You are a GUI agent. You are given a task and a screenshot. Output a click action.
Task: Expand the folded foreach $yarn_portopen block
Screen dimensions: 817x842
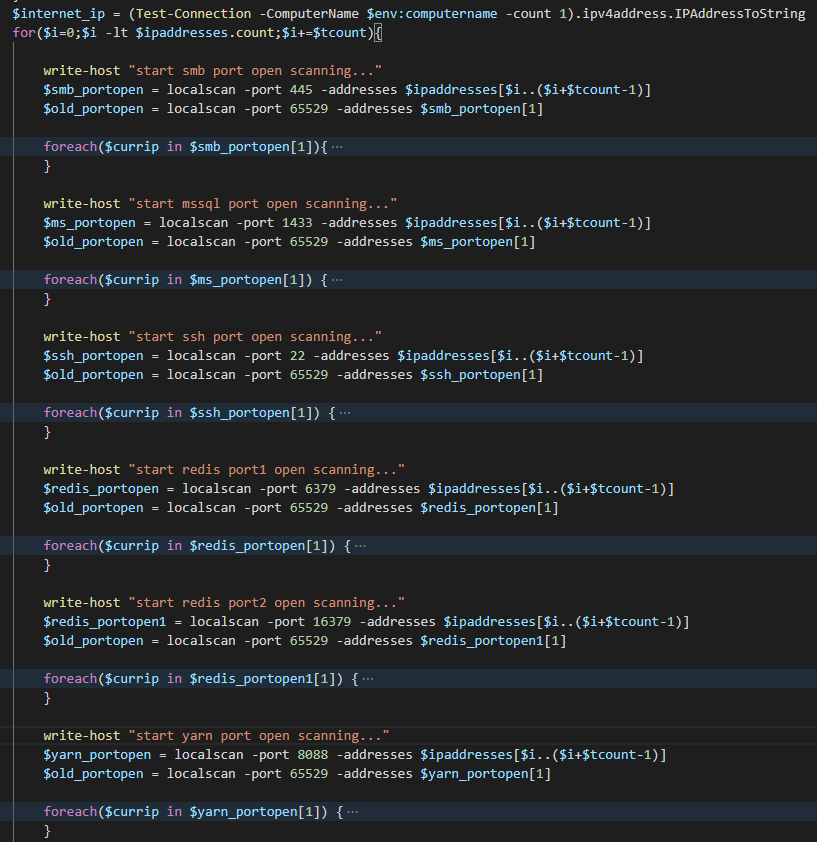[x=352, y=812]
